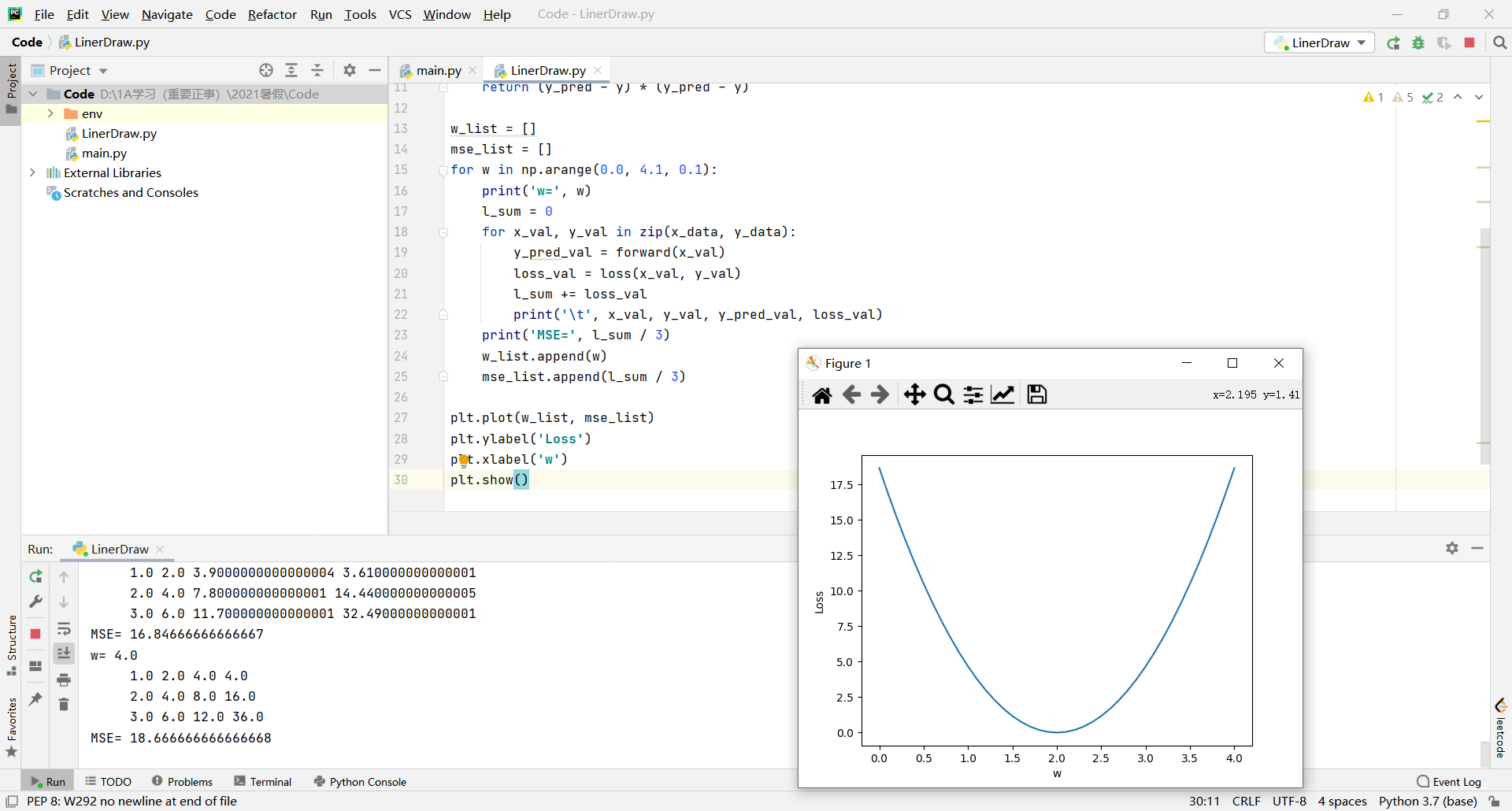
Task: Collapse all items in the Project panel
Action: pyautogui.click(x=317, y=70)
